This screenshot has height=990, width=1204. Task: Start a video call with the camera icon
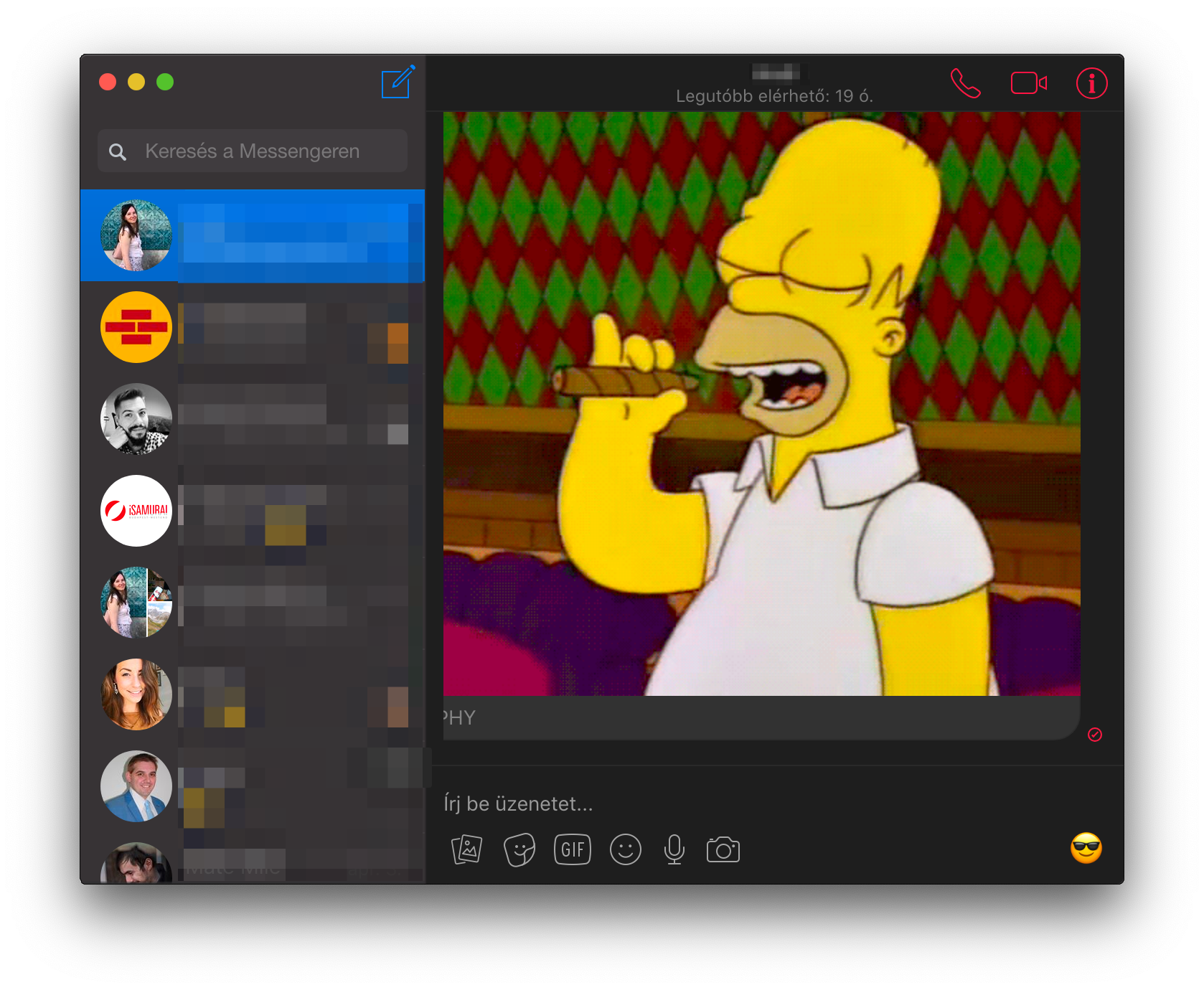[x=1029, y=83]
